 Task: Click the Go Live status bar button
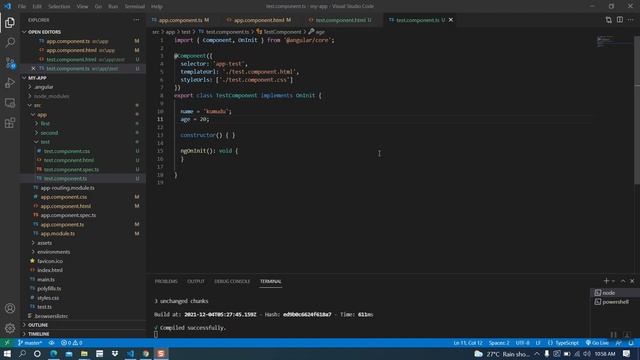[597, 343]
